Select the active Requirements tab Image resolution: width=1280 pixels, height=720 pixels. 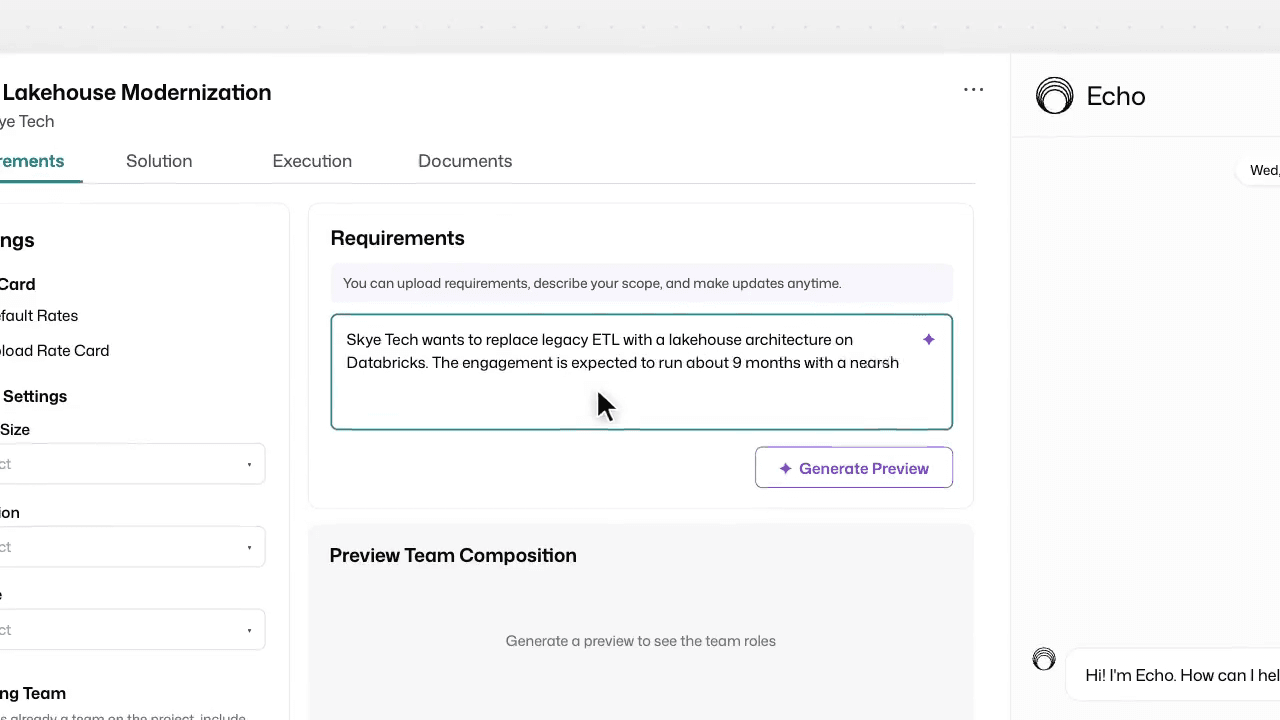[32, 161]
